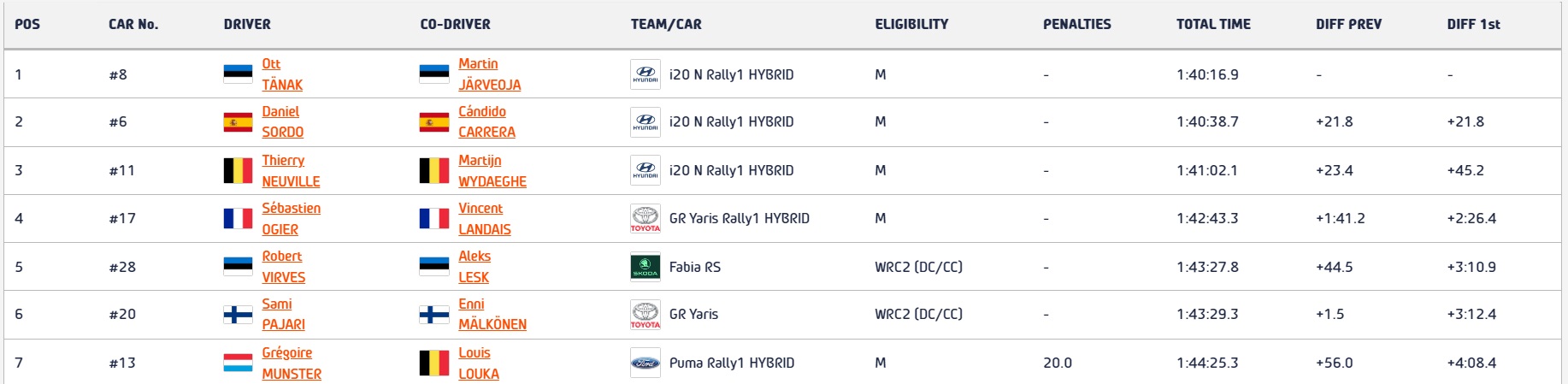Click Spanish flag next to Daniel Sordo
Screen dimensions: 1568x384
click(238, 122)
